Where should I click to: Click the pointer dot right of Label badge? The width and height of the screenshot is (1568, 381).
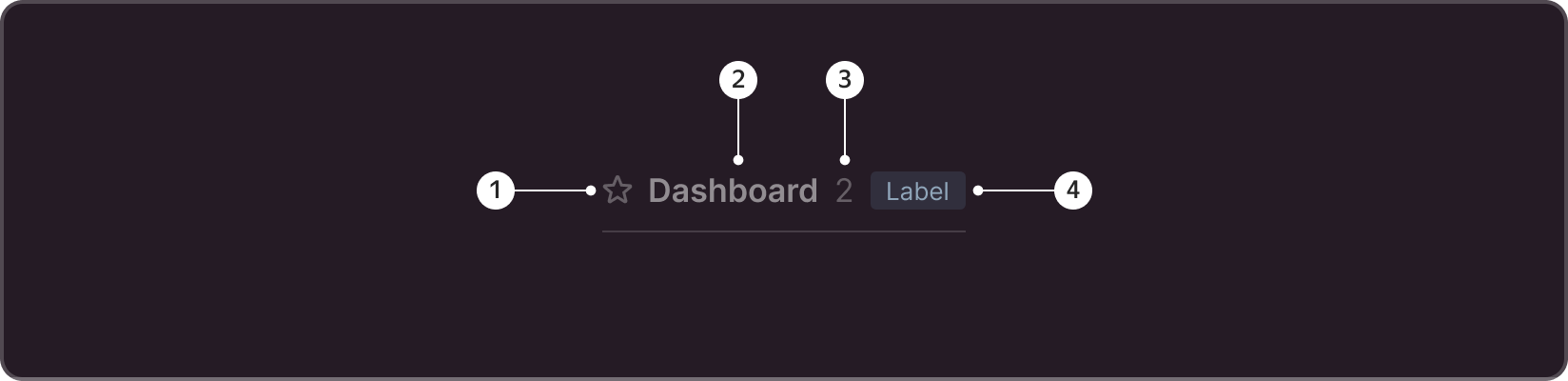click(978, 190)
